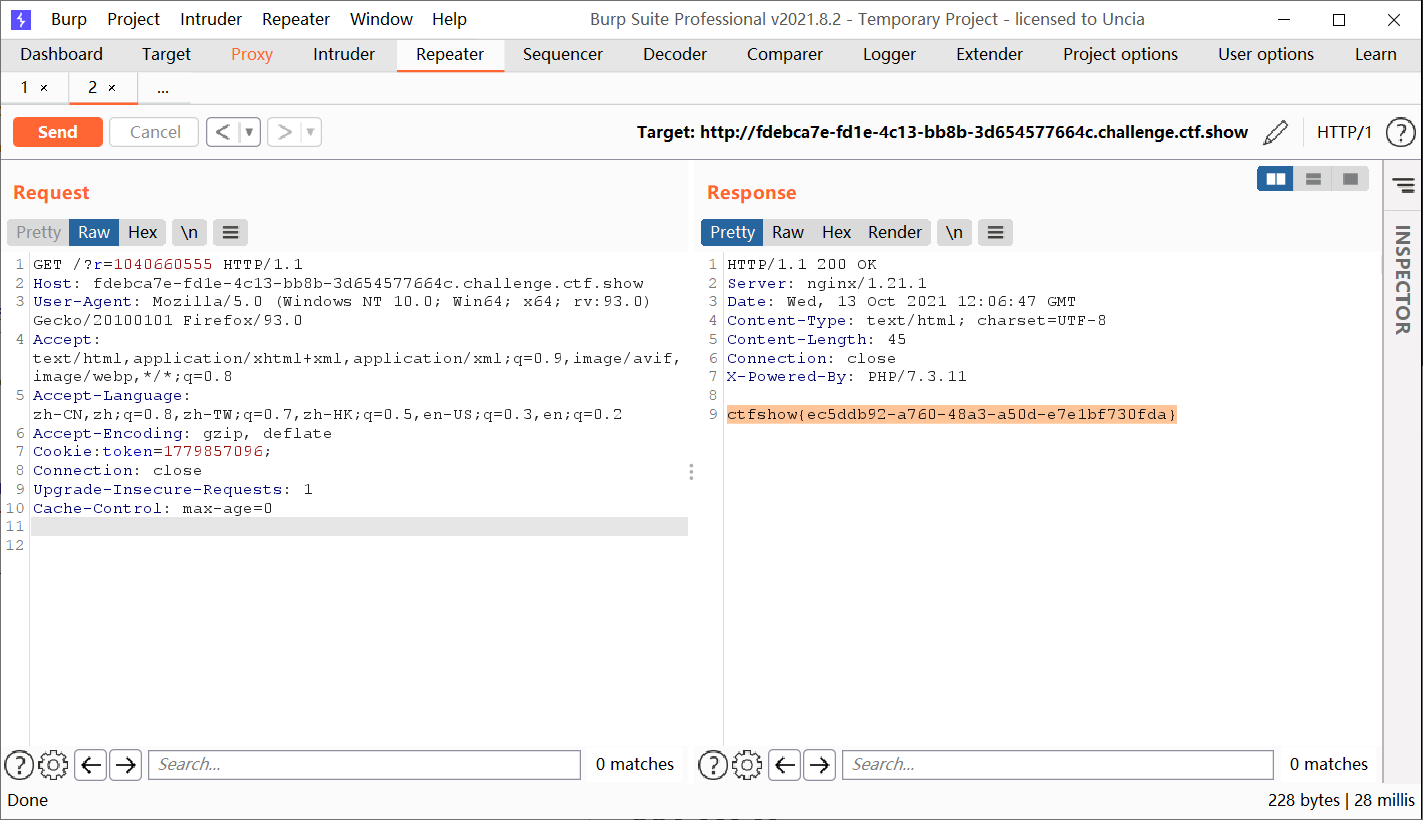Open the User options tab
Viewport: 1423px width, 820px height.
[1266, 54]
